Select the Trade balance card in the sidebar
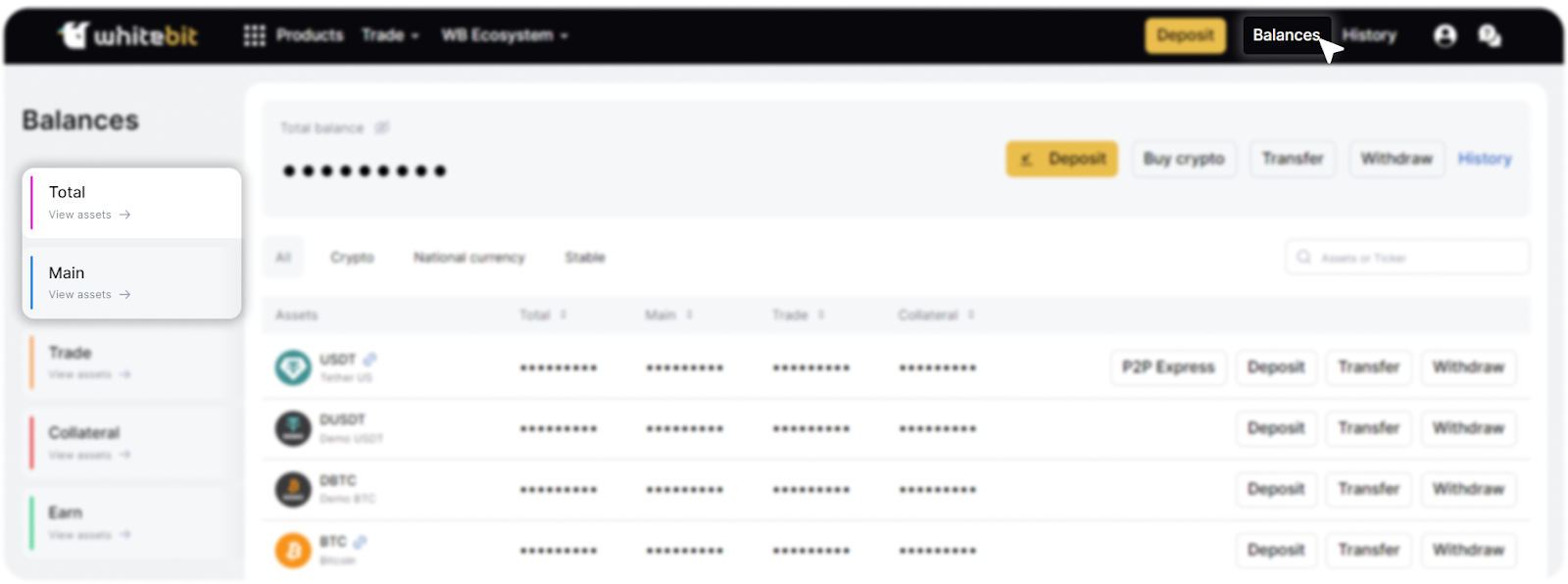Screen dimensions: 1568x584 pos(132,363)
